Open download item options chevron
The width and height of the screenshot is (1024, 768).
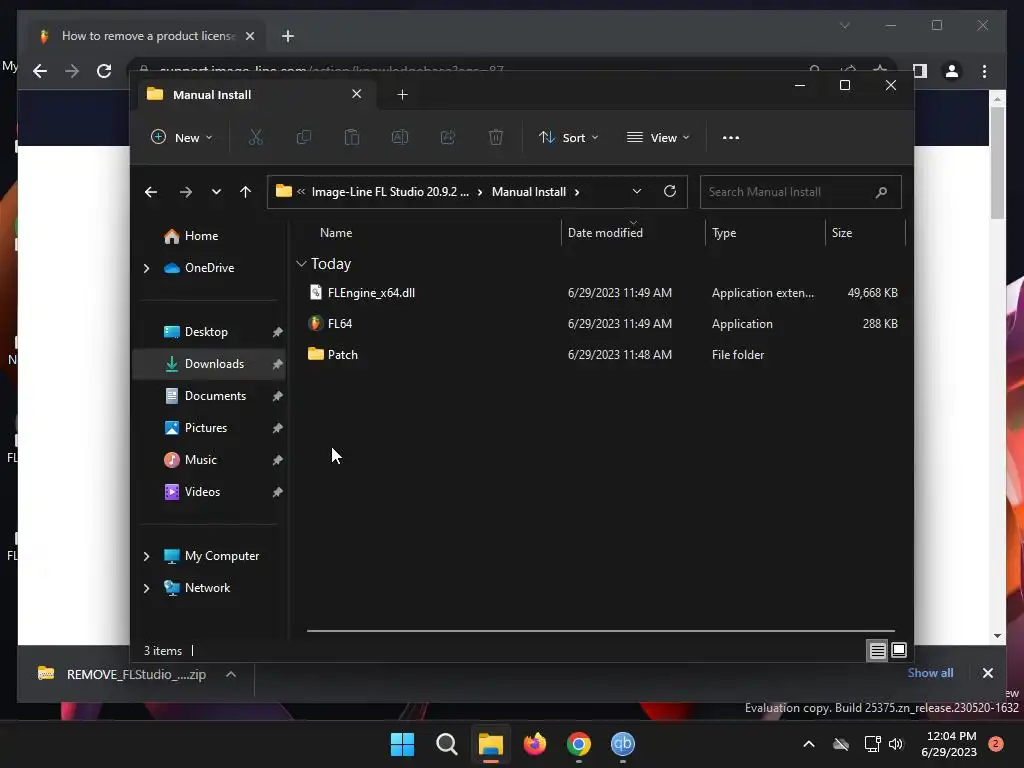(231, 675)
